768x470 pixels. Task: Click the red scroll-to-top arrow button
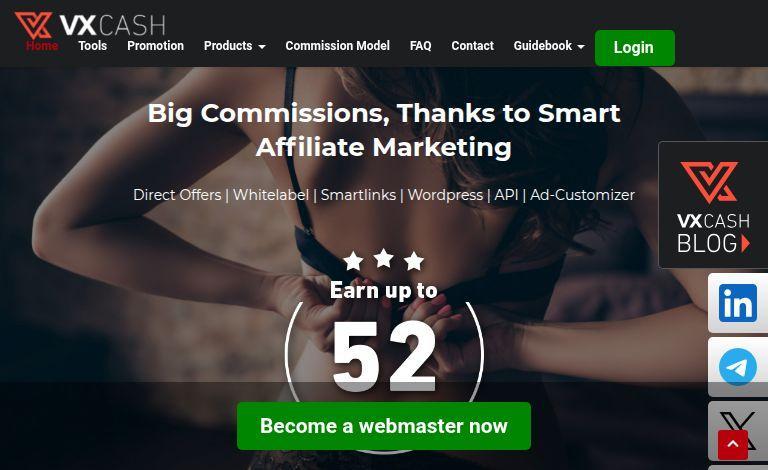coord(733,445)
